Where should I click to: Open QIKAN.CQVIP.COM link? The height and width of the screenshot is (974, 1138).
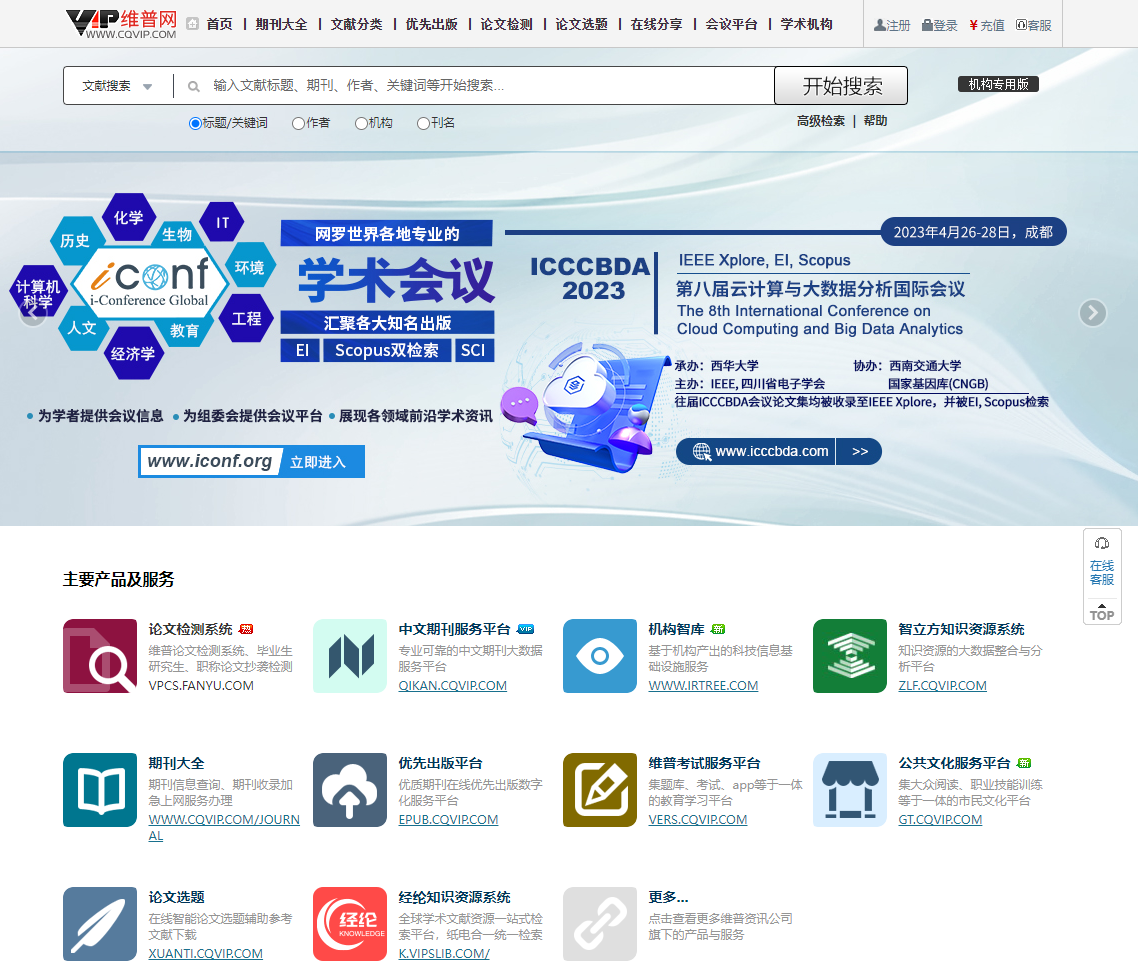pos(452,686)
